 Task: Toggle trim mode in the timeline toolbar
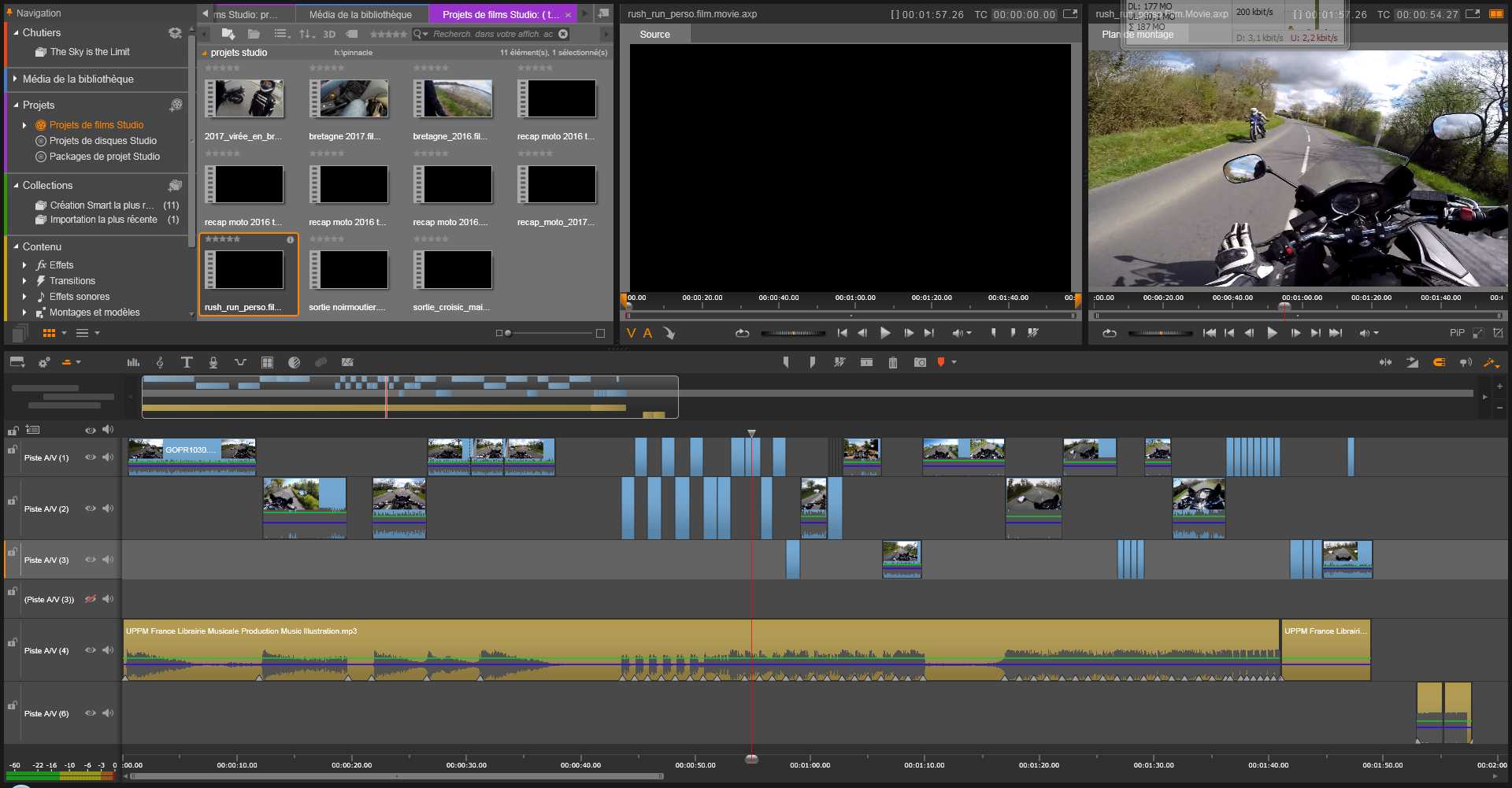(1385, 362)
